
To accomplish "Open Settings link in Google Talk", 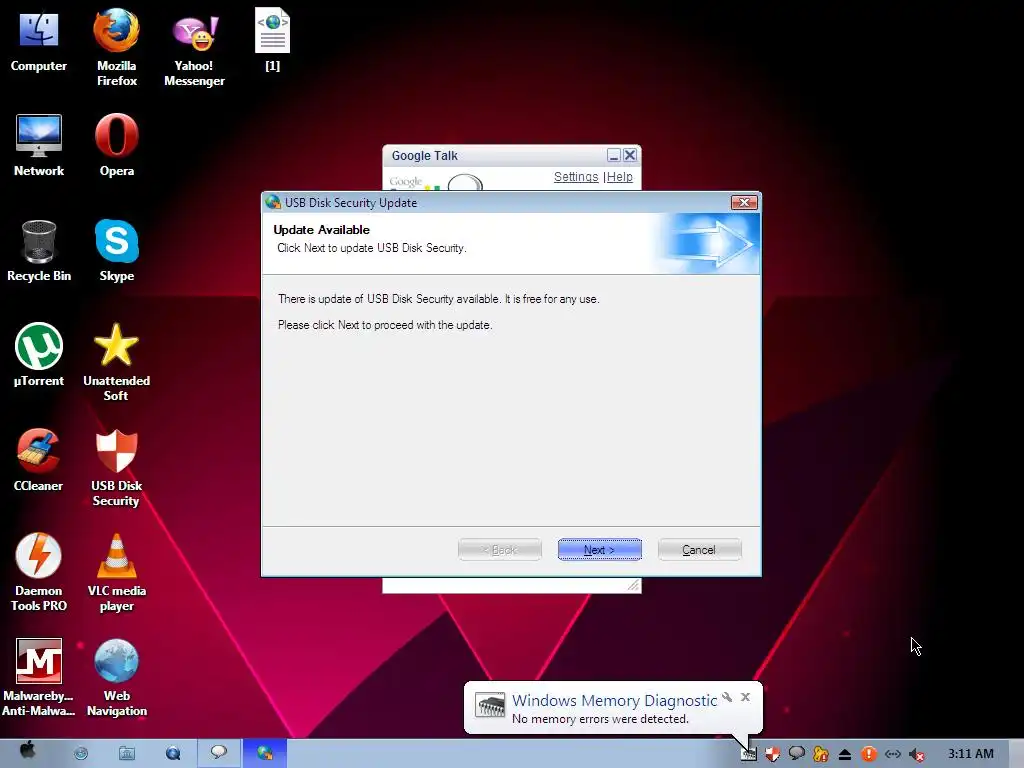I will [576, 177].
